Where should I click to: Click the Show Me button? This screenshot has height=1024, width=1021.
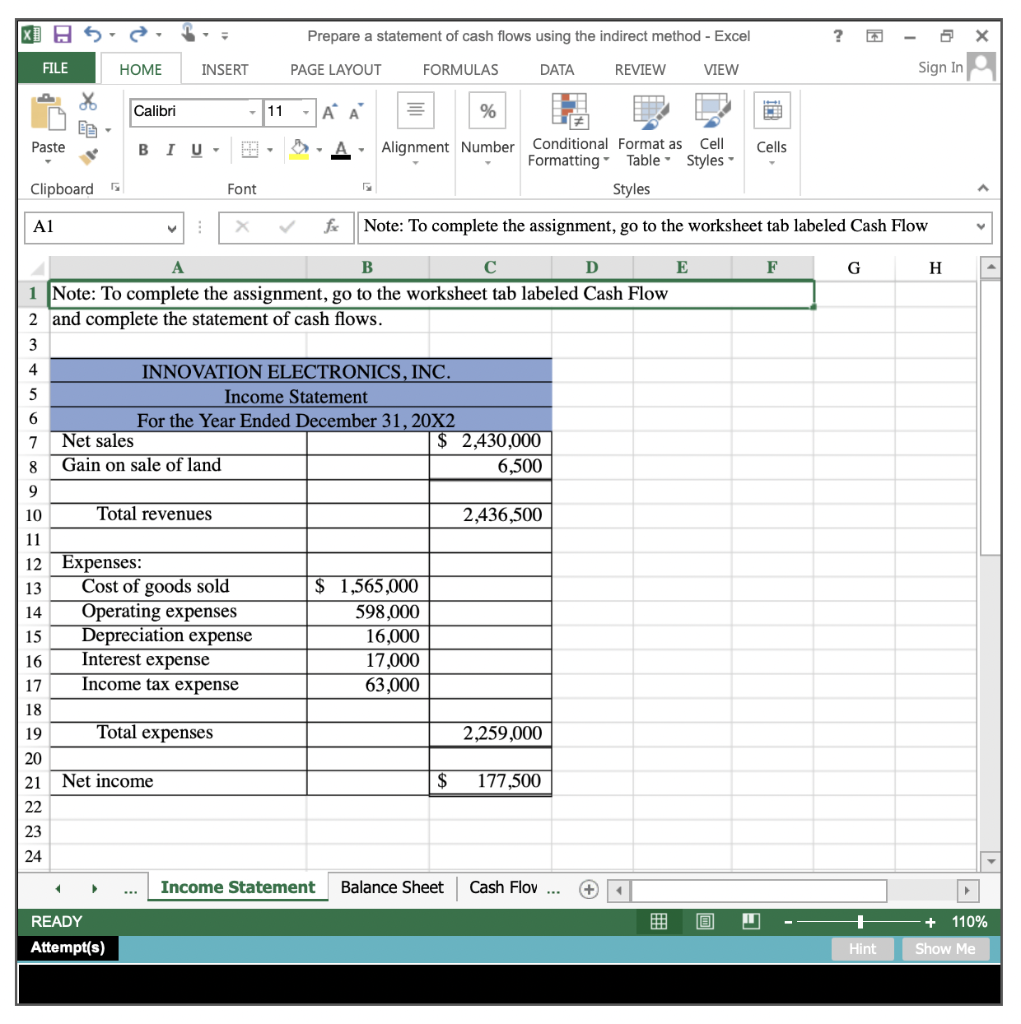click(945, 949)
